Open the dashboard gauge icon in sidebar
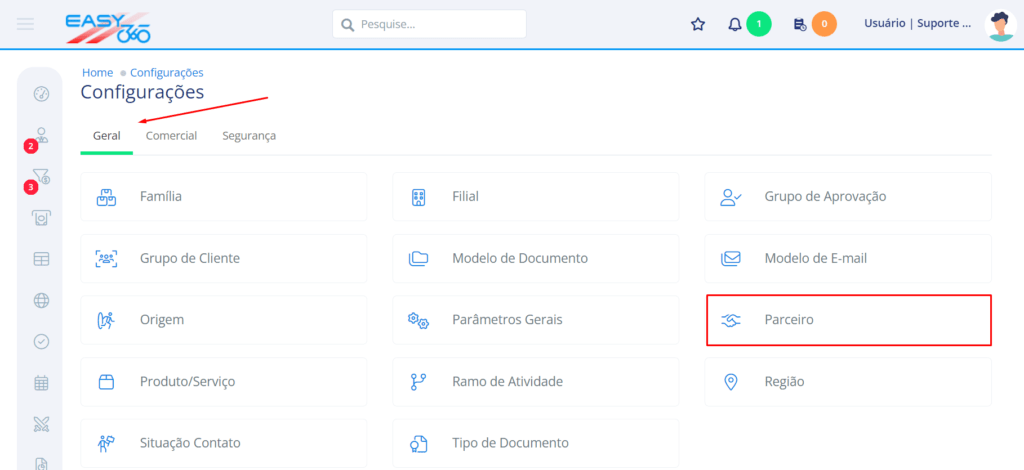Screen dimensions: 1024x470 pos(41,93)
